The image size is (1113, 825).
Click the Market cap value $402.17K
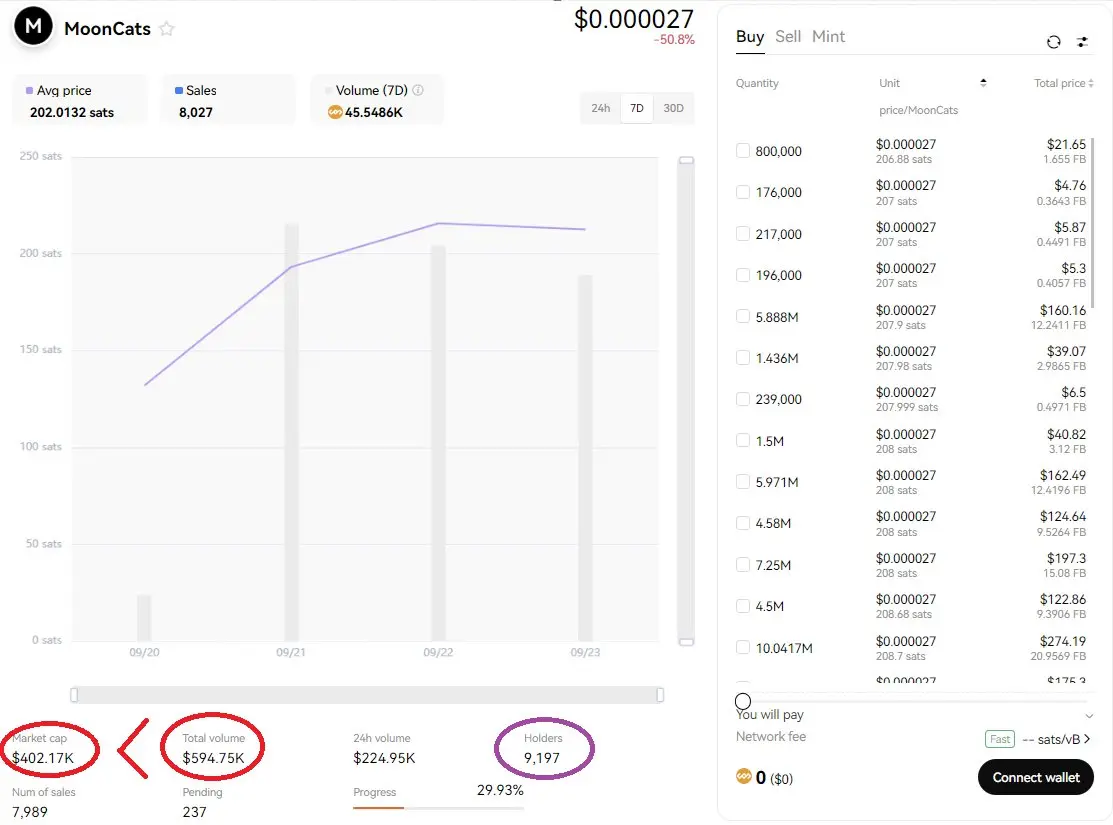(43, 758)
